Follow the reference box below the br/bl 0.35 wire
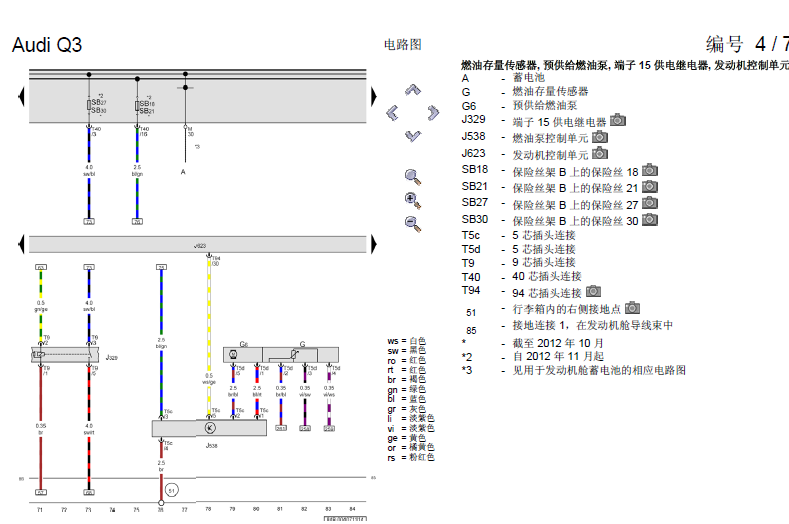This screenshot has width=789, height=524. (x=281, y=428)
